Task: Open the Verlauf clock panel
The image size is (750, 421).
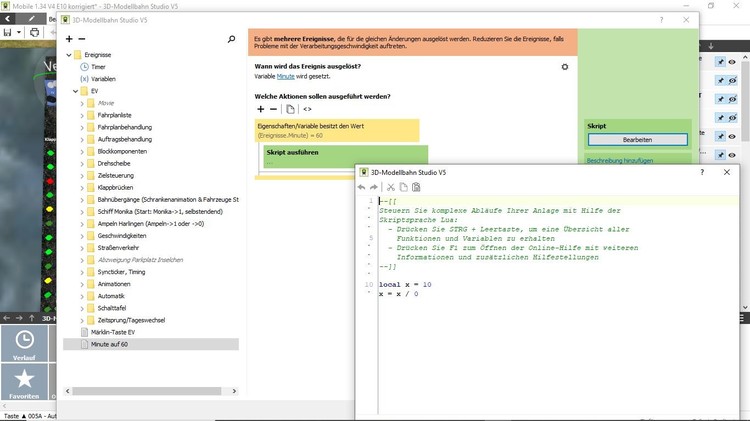Action: (24, 343)
